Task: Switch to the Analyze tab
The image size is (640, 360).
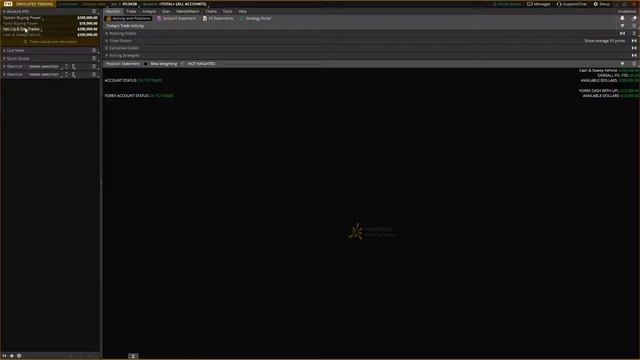Action: point(149,11)
